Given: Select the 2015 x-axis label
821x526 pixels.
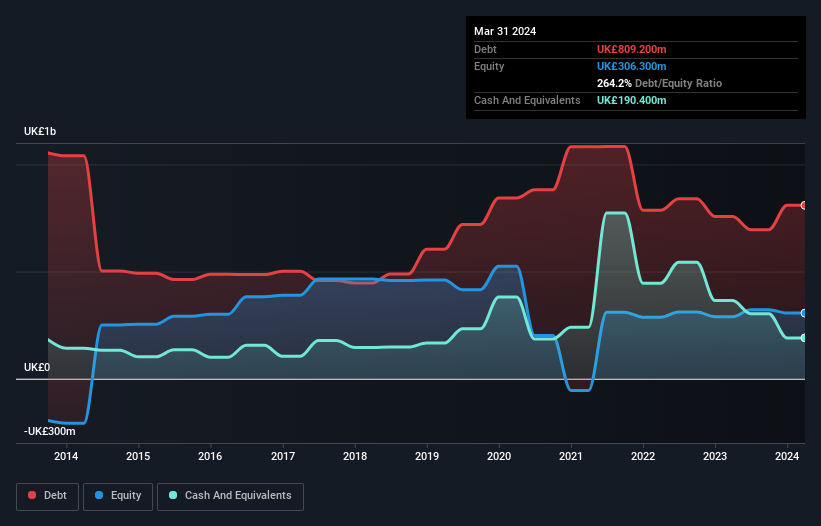Looking at the screenshot, I should pos(138,456).
